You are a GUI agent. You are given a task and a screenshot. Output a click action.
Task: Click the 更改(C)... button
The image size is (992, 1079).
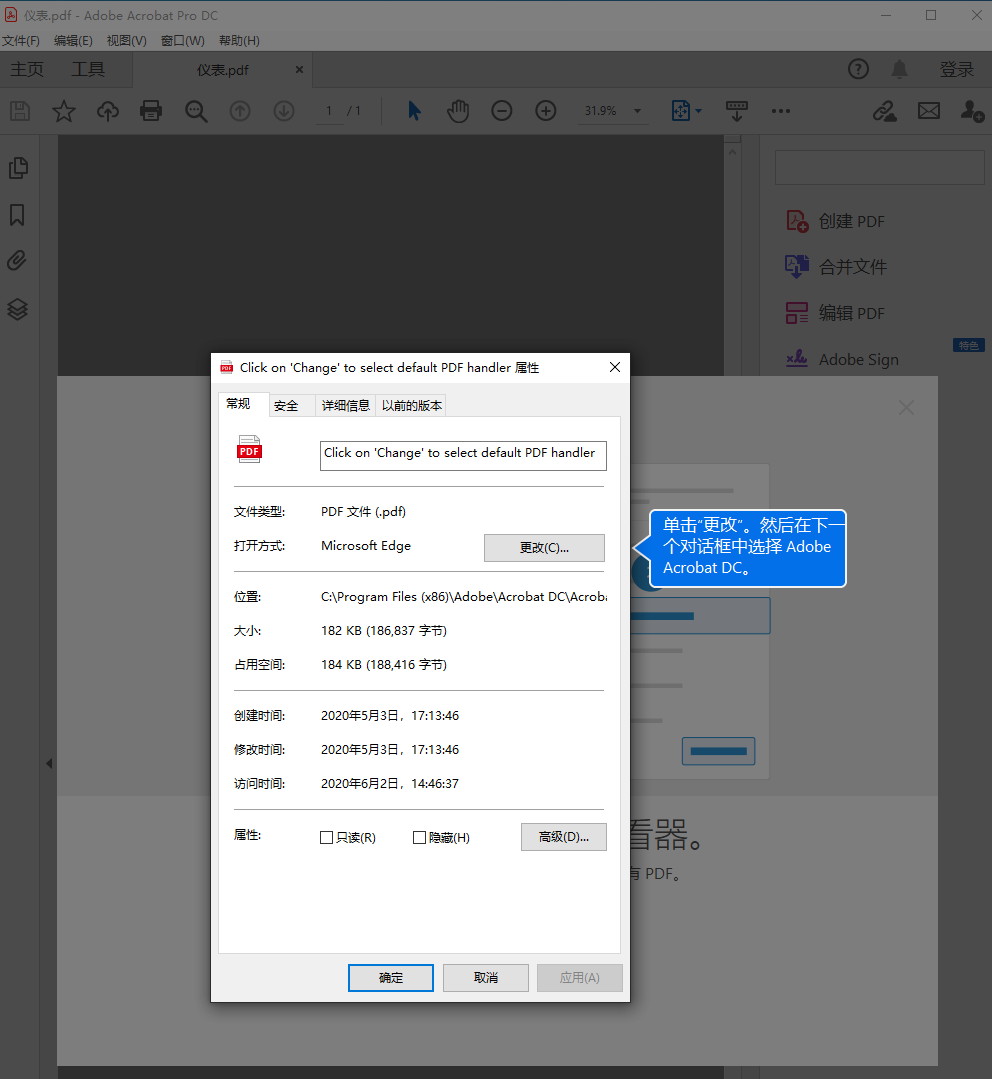[544, 548]
